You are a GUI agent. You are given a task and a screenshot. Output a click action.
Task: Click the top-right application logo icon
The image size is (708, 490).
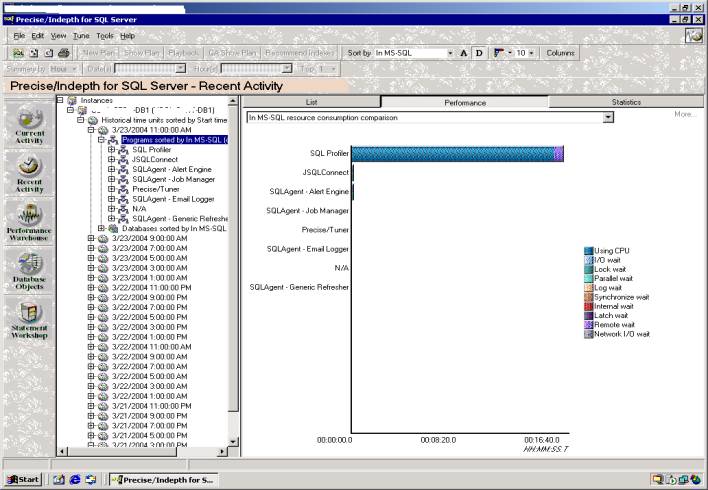(694, 36)
